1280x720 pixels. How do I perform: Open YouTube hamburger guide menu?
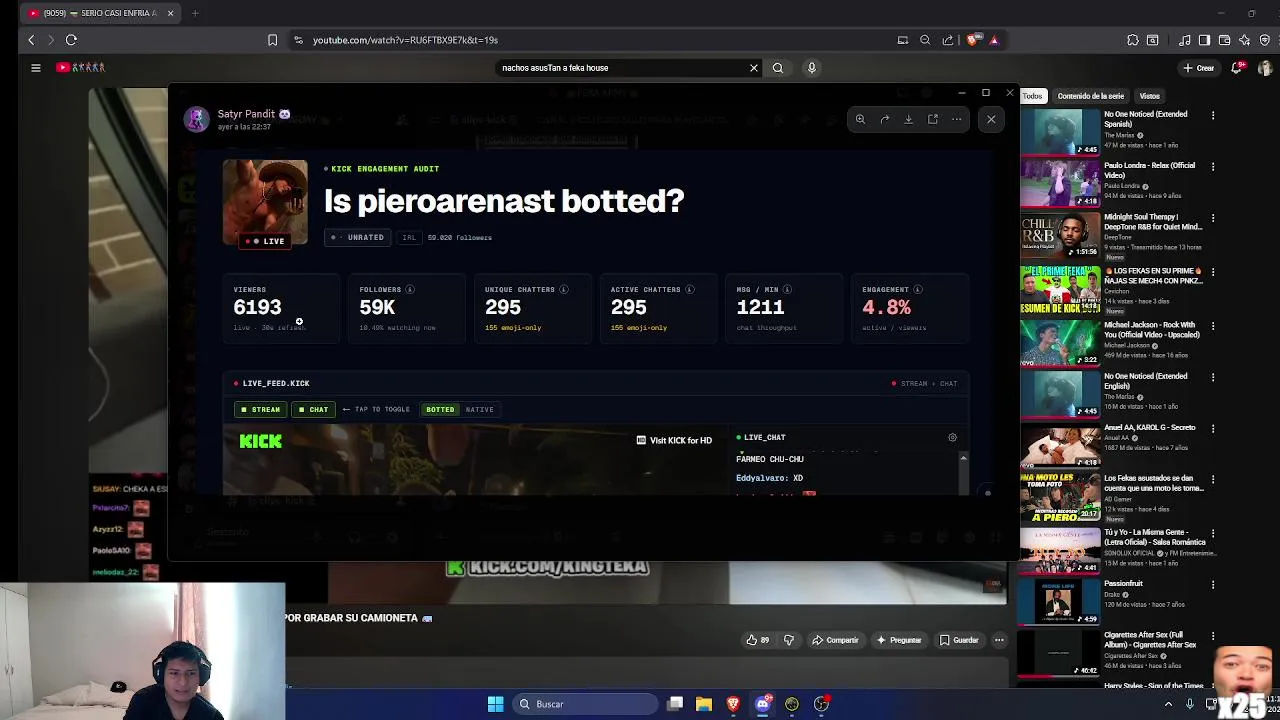click(x=36, y=68)
